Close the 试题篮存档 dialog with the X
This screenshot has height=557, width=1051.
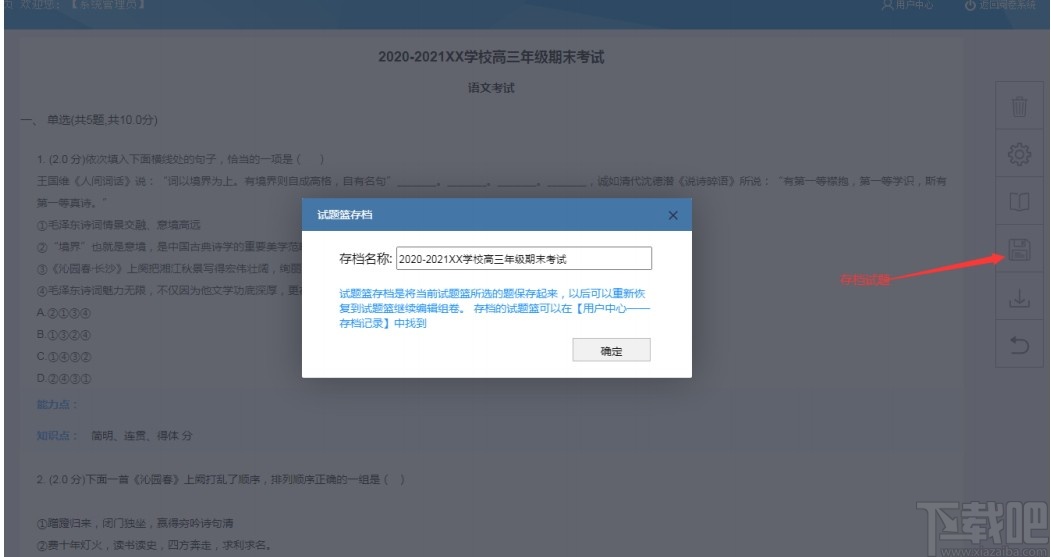(673, 215)
